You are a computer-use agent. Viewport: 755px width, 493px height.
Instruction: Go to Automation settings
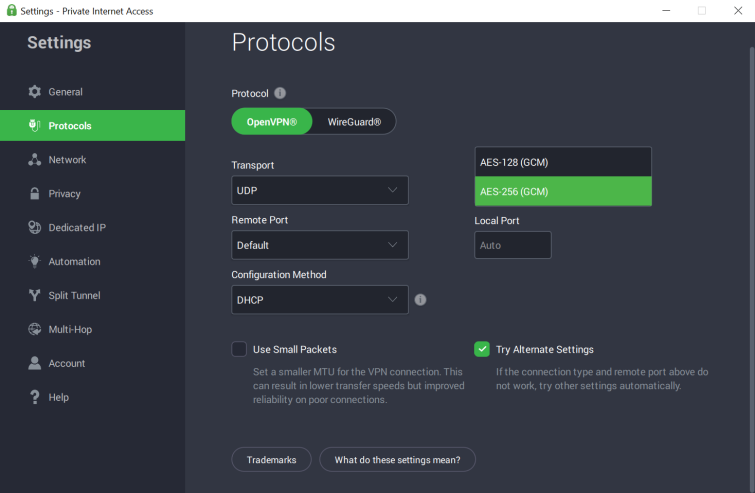(x=92, y=261)
